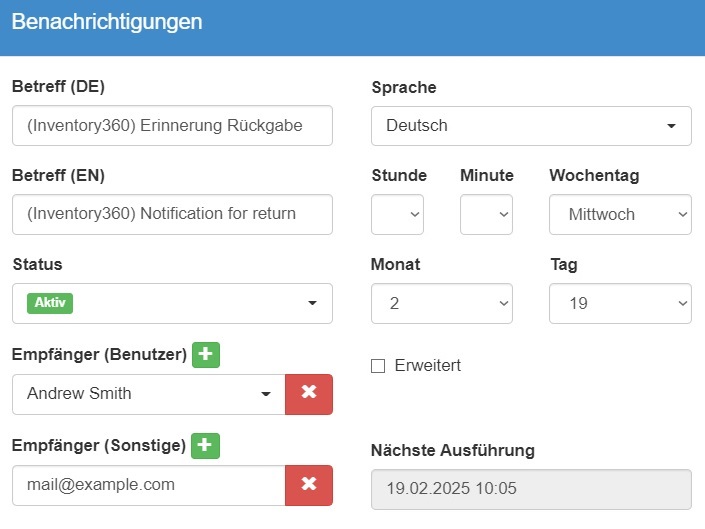Remove recipient Andrew Smith with red X

309,394
